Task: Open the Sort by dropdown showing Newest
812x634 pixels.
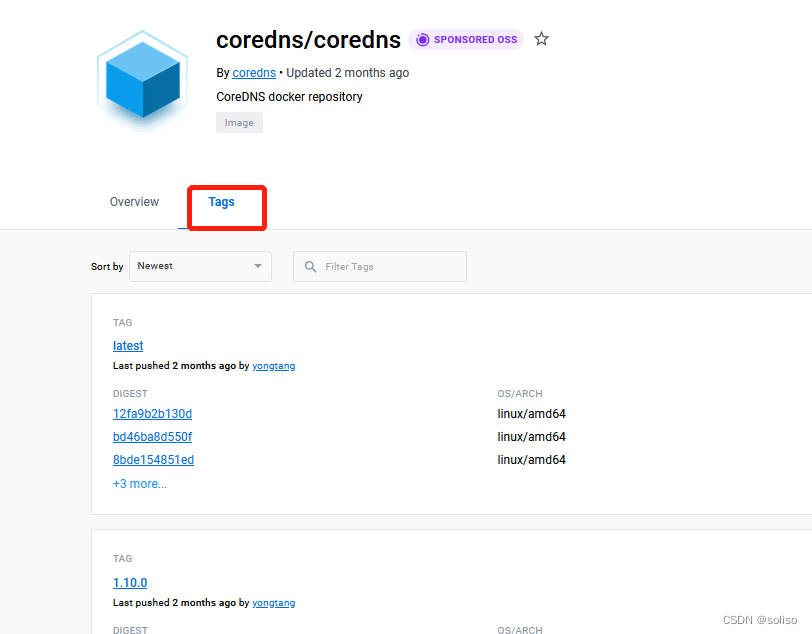Action: pos(199,266)
